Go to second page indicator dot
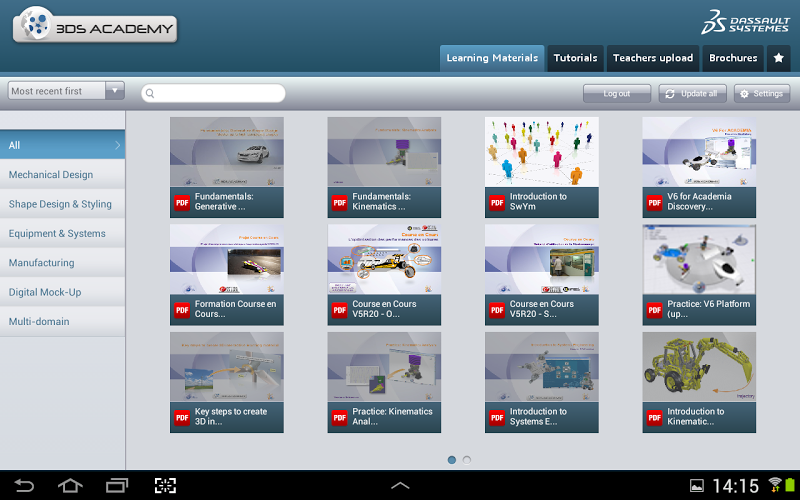Screen dimensions: 800x500 click(x=467, y=460)
